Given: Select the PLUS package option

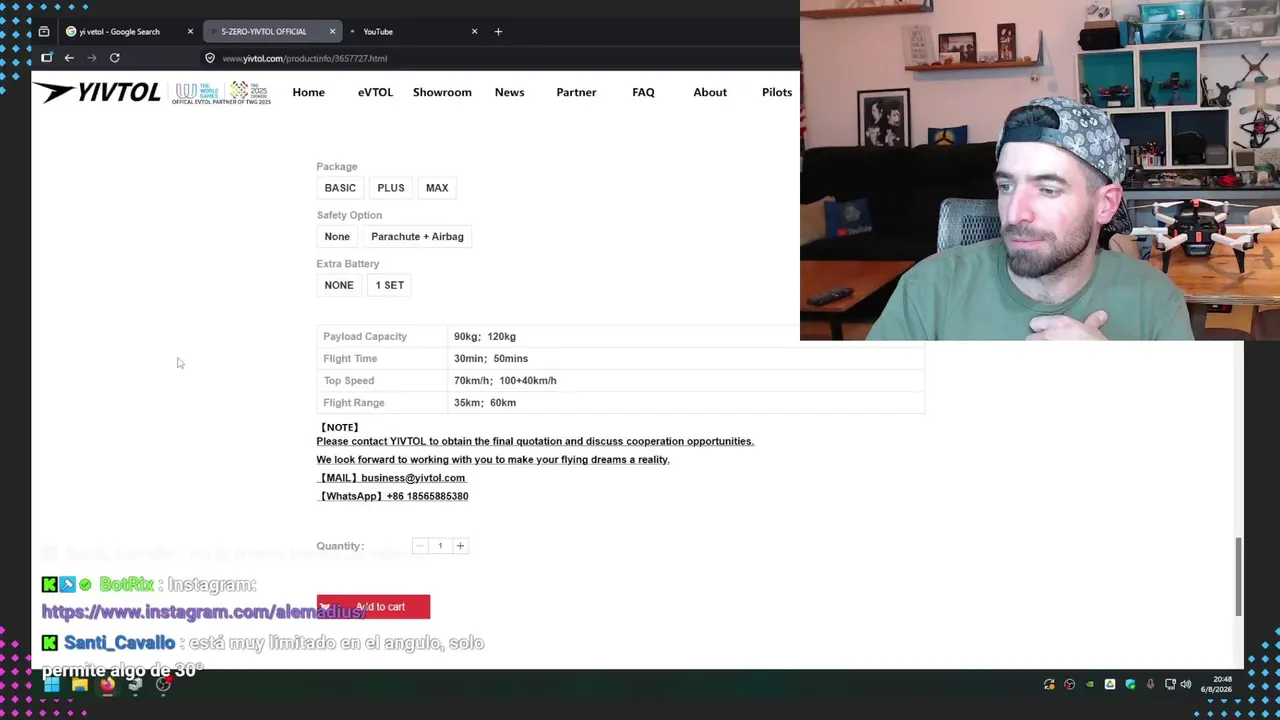Looking at the screenshot, I should (391, 188).
